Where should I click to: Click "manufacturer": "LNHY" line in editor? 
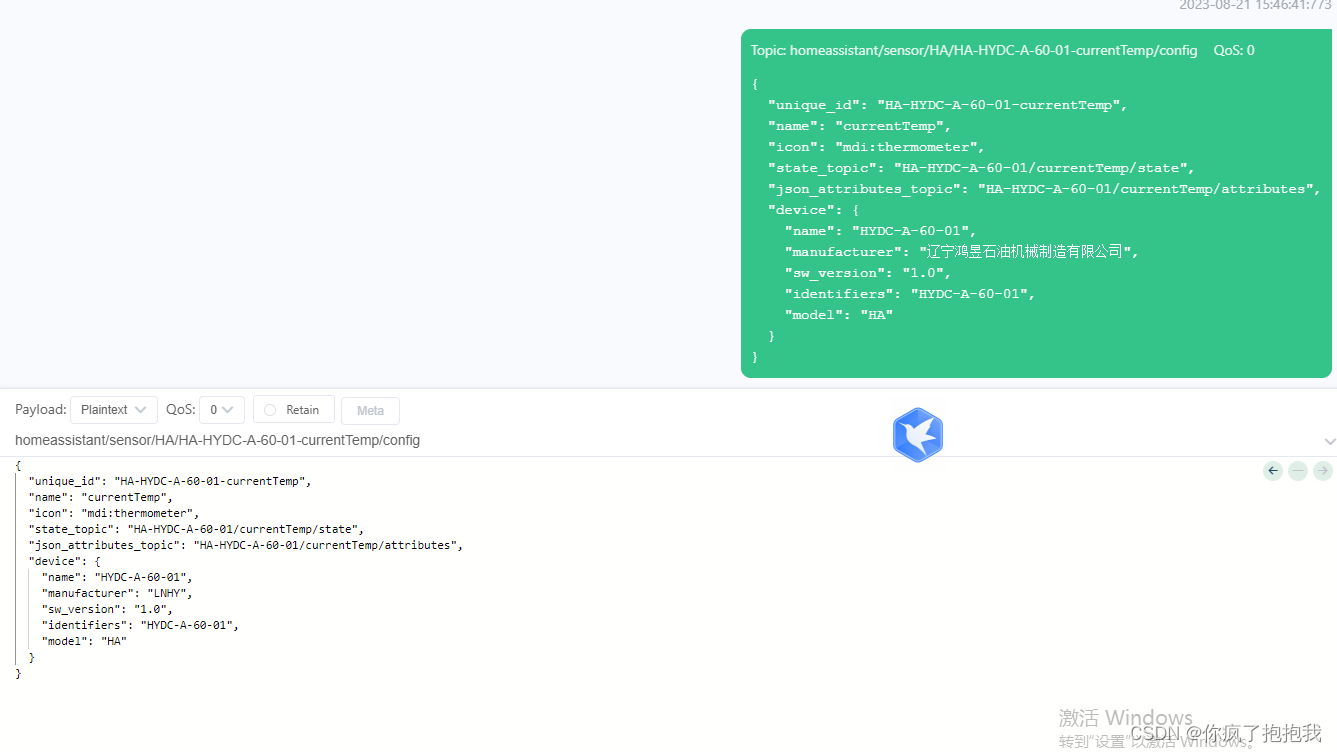pos(117,593)
